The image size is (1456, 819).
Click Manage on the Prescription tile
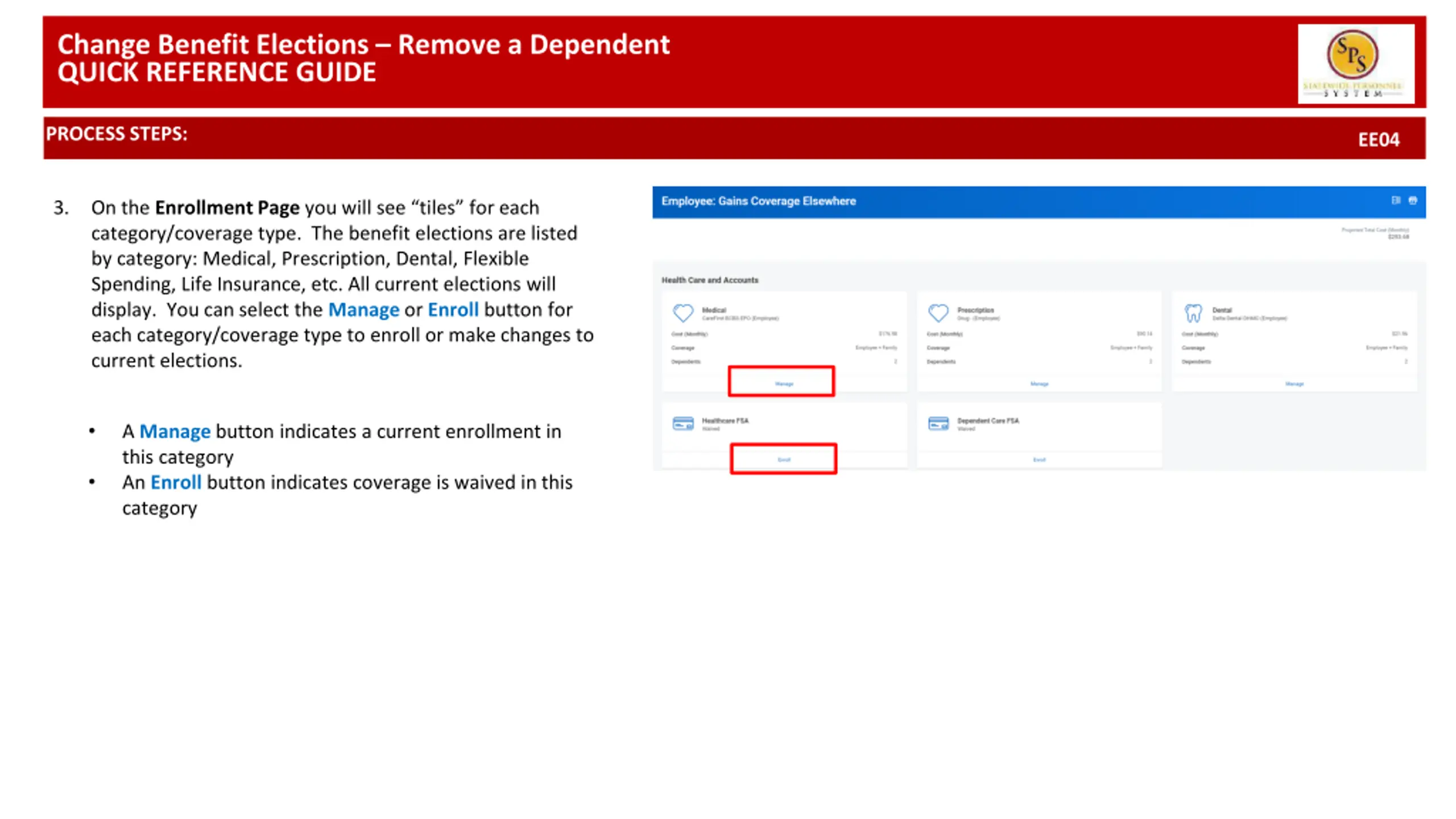tap(1039, 384)
